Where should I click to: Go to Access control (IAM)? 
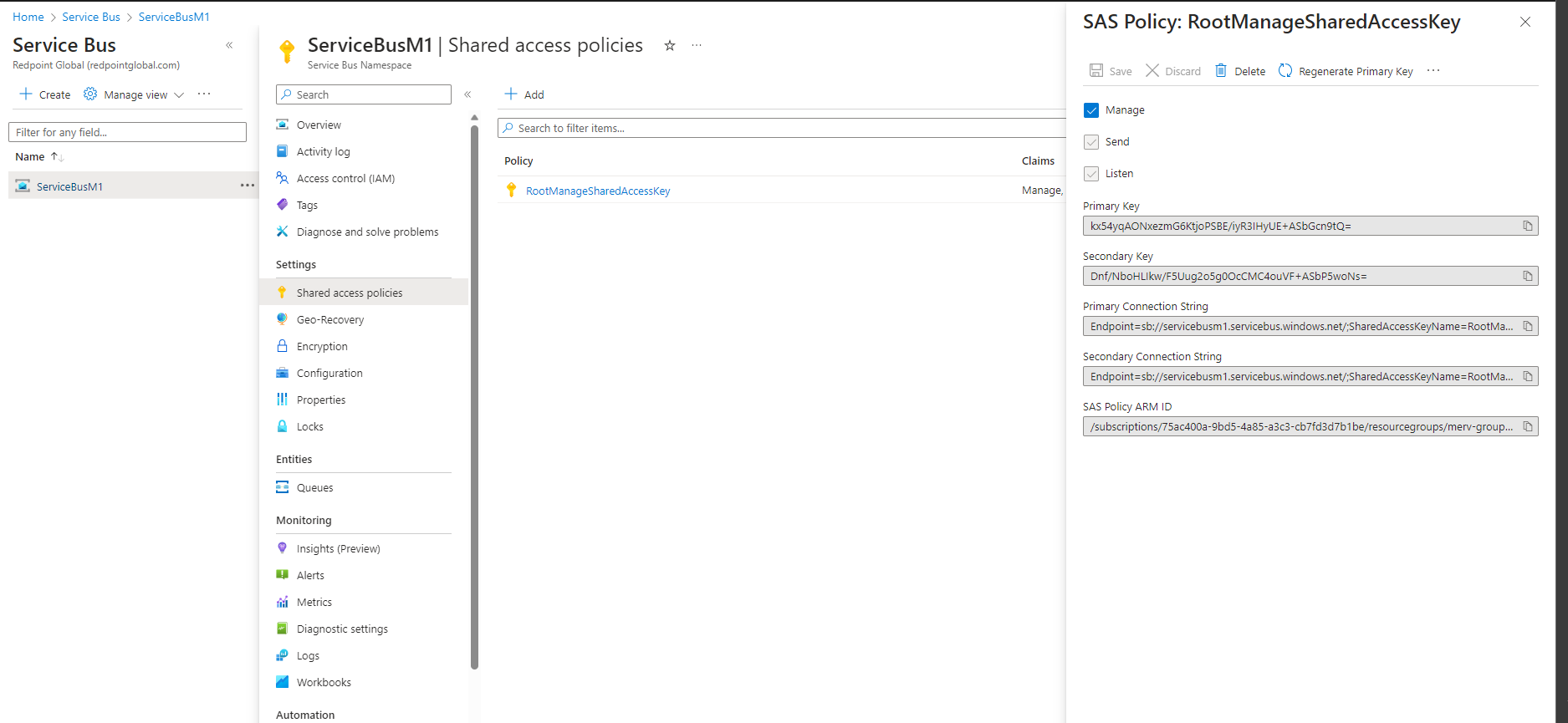point(345,179)
